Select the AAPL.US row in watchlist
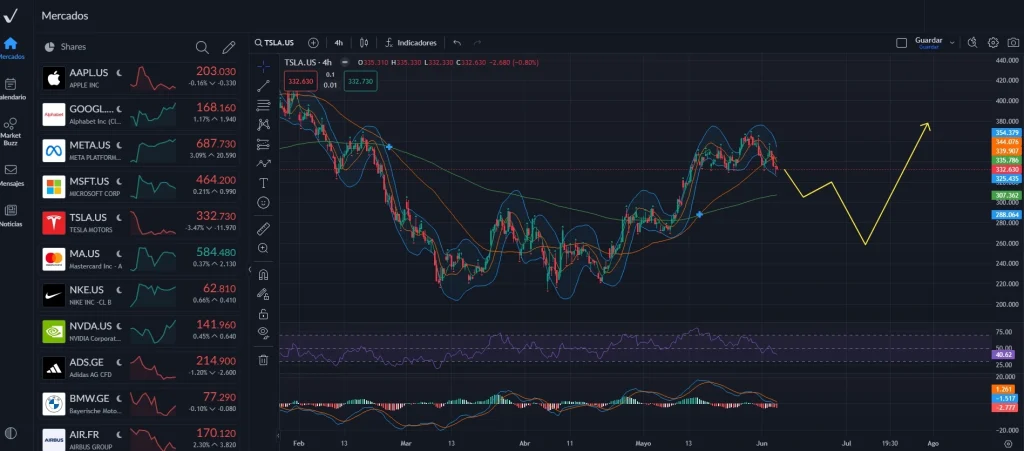This screenshot has width=1024, height=451. (140, 78)
